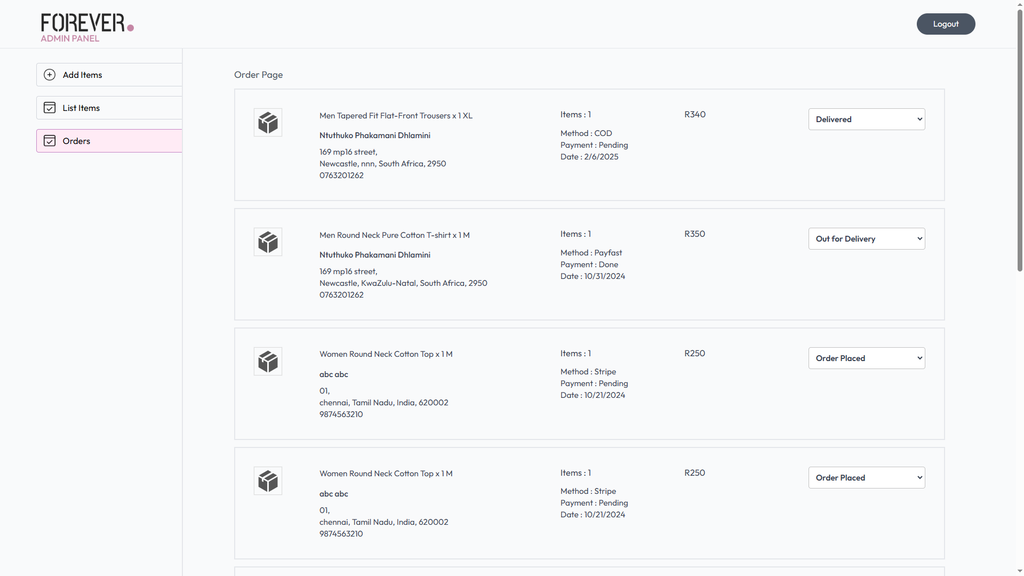
Task: Click the parcel icon of the last visible order
Action: tap(268, 481)
